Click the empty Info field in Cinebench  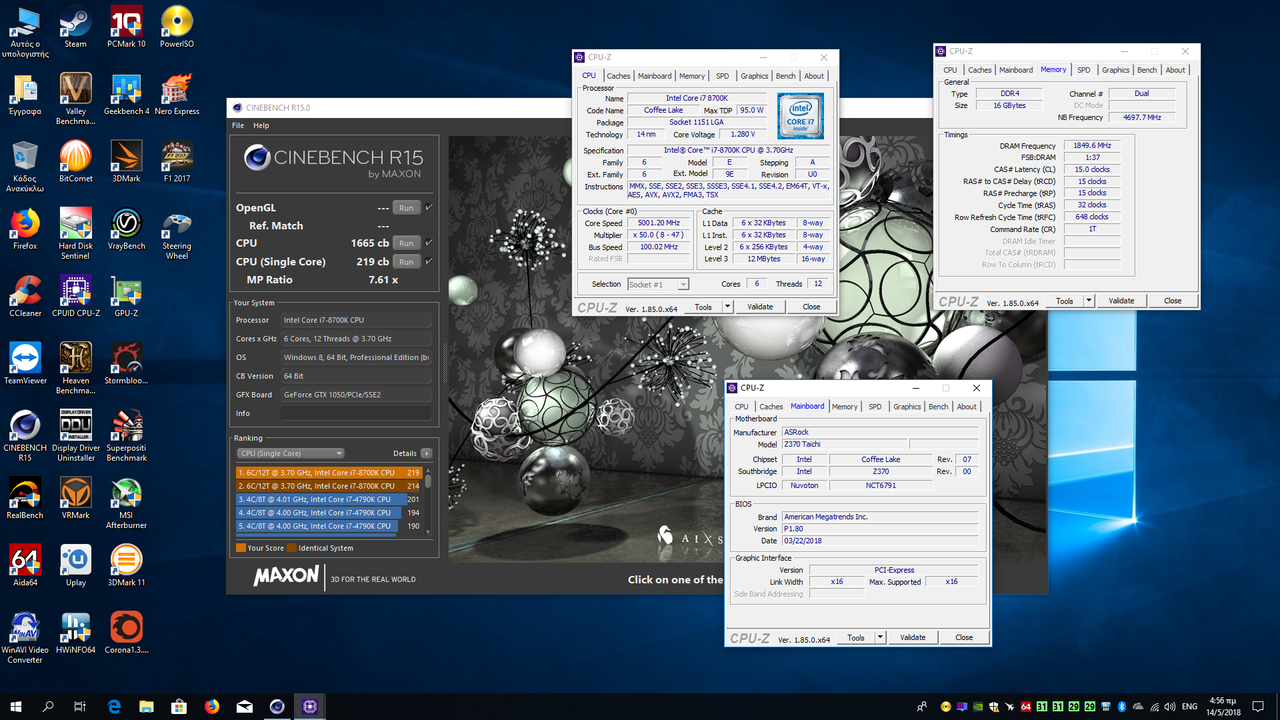[x=356, y=413]
